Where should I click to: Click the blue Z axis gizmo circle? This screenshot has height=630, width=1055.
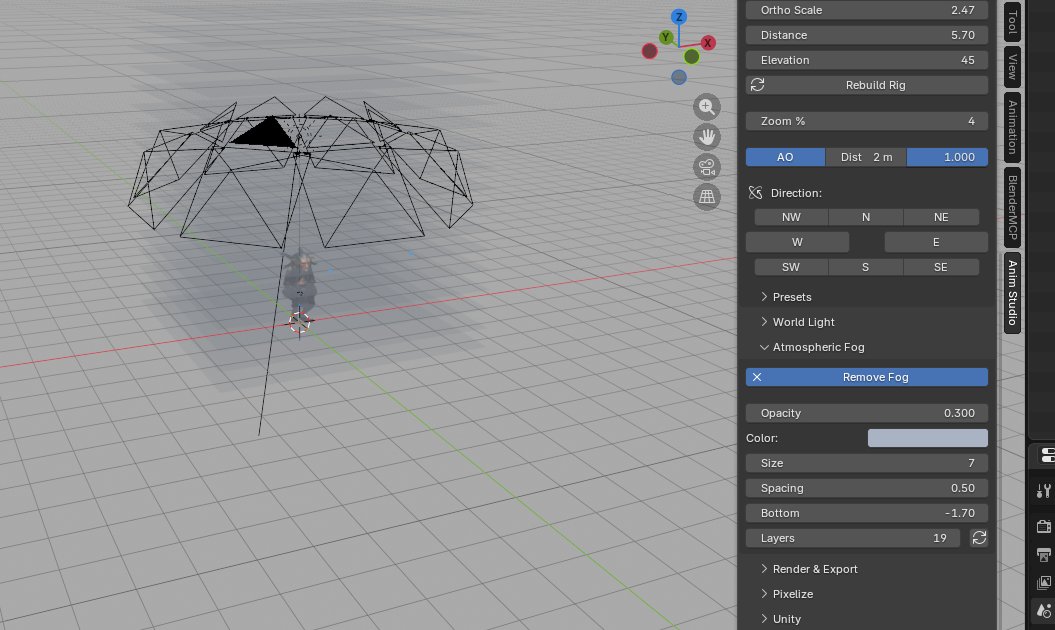[679, 17]
